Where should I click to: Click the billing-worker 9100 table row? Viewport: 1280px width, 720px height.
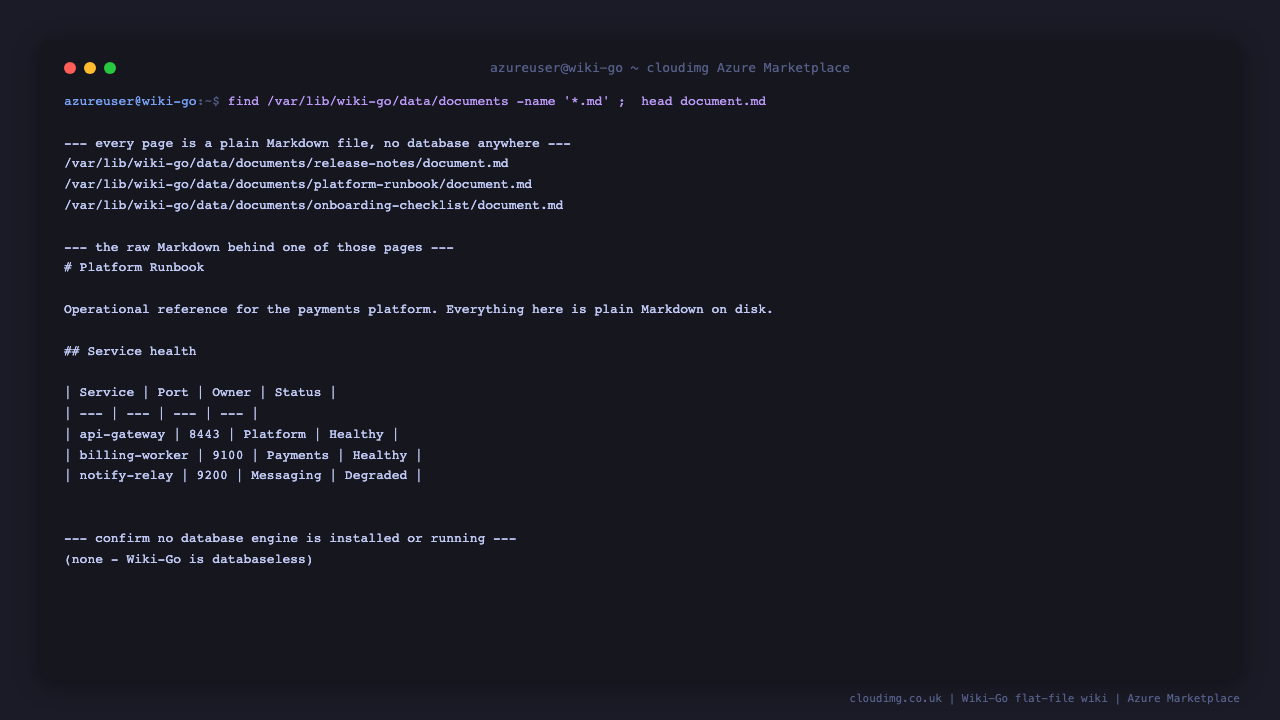[x=243, y=456]
